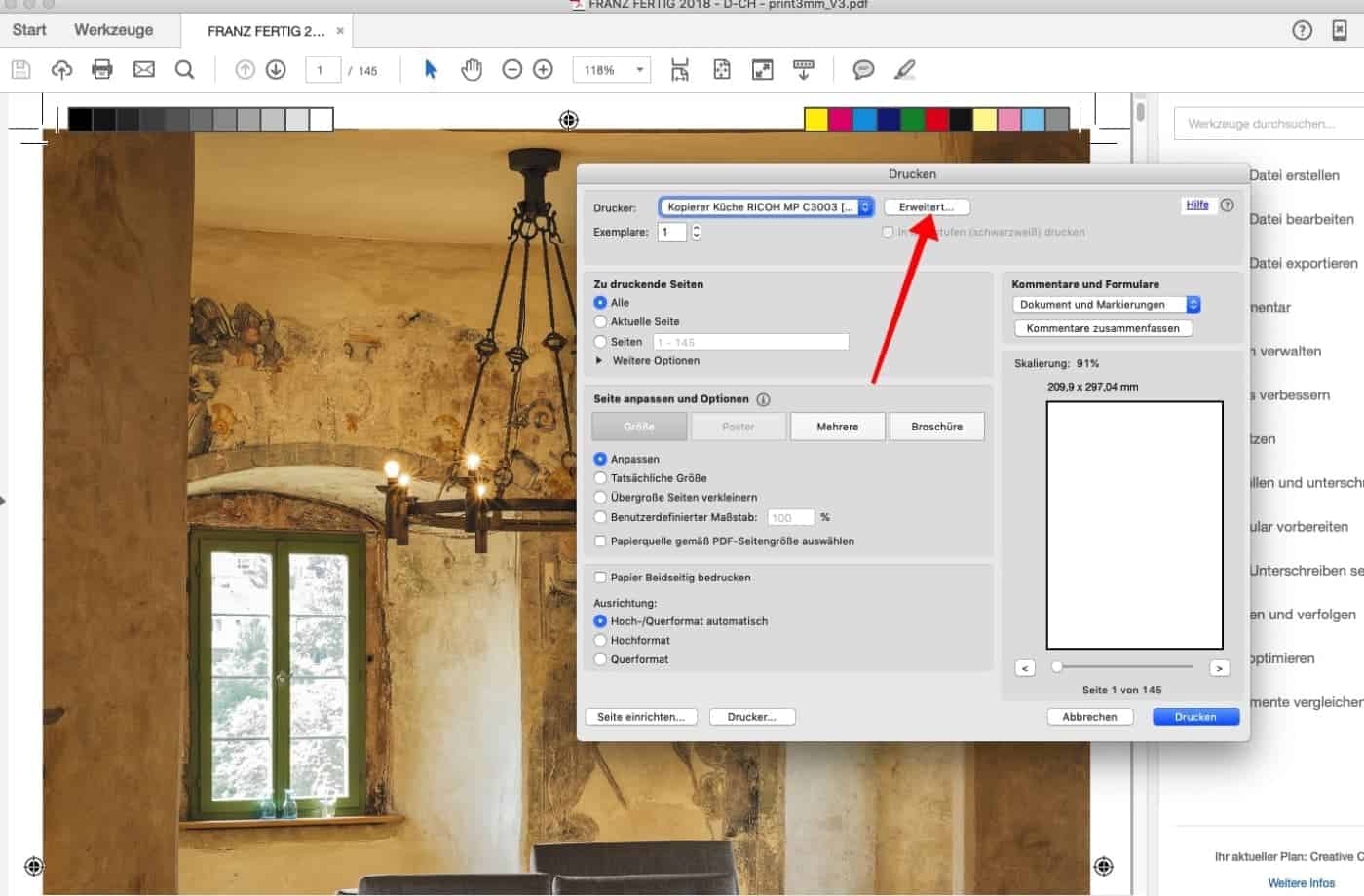Select the Broschüre layout tab
Image resolution: width=1364 pixels, height=896 pixels.
936,427
